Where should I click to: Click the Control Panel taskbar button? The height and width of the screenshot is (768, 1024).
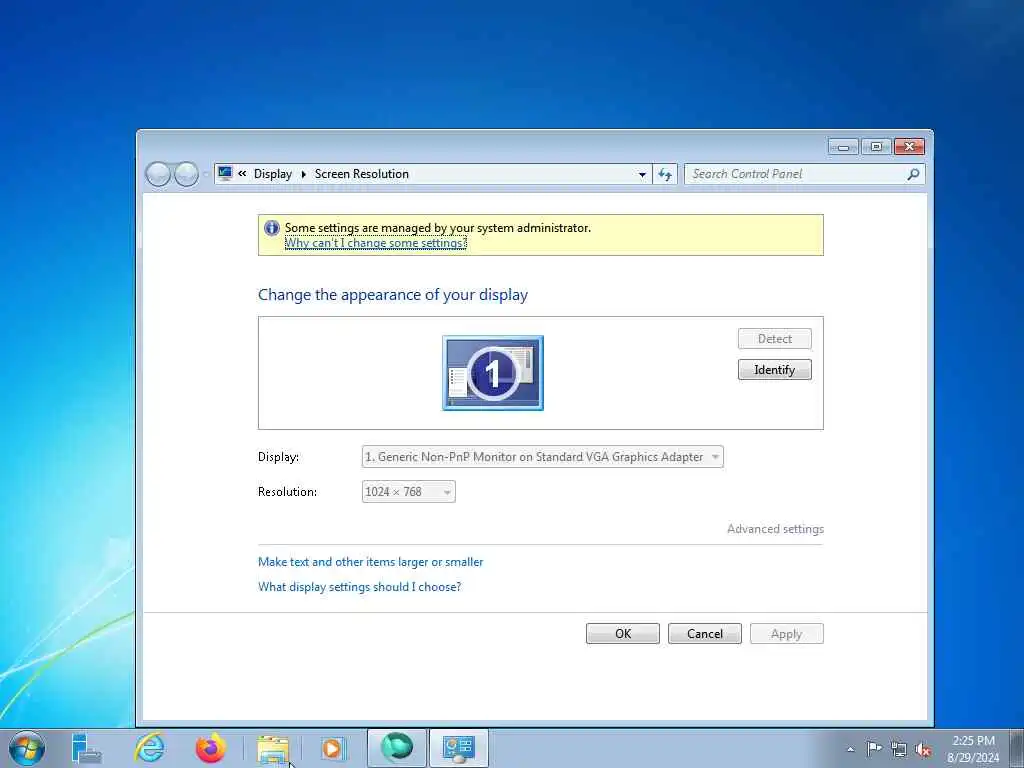point(458,748)
